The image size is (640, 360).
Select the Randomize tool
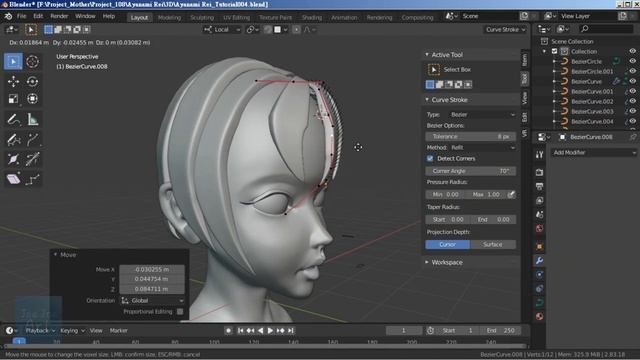coord(33,179)
